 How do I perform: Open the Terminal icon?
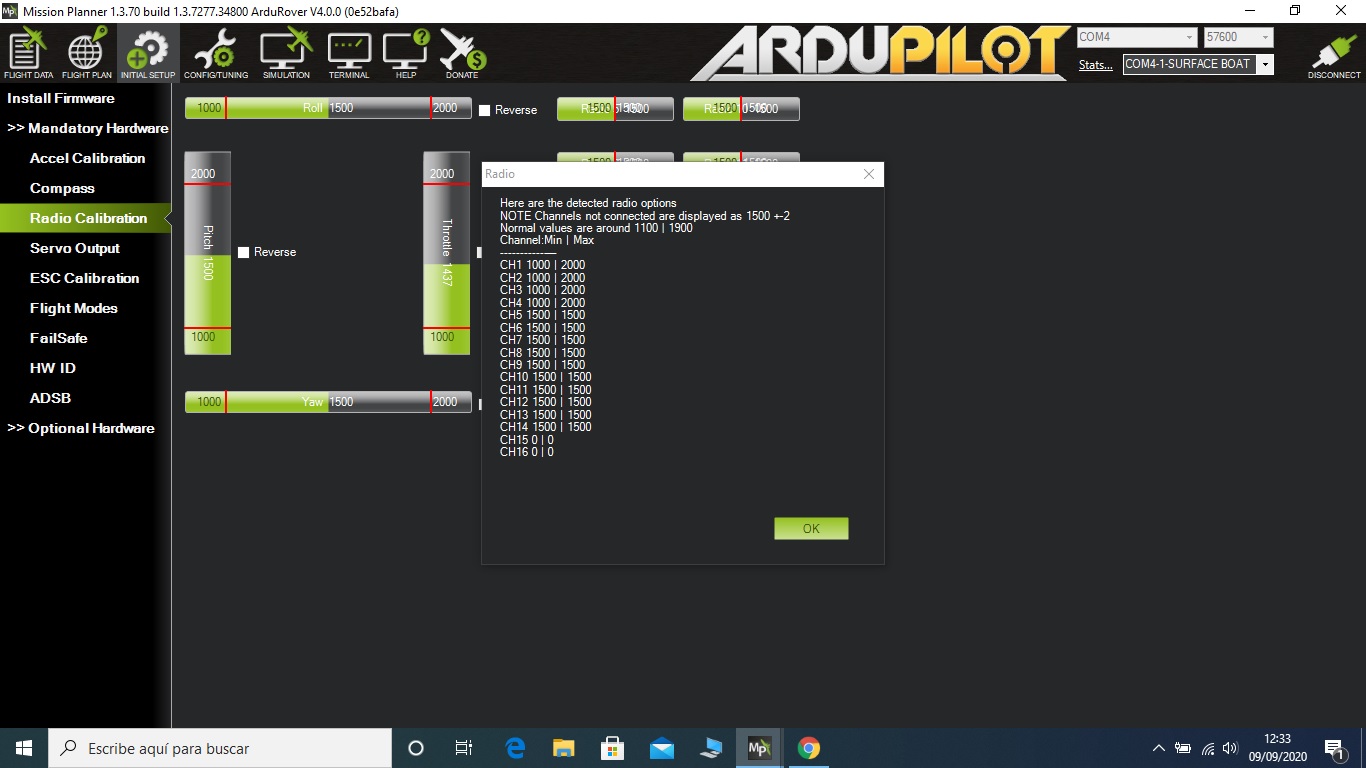pos(349,54)
